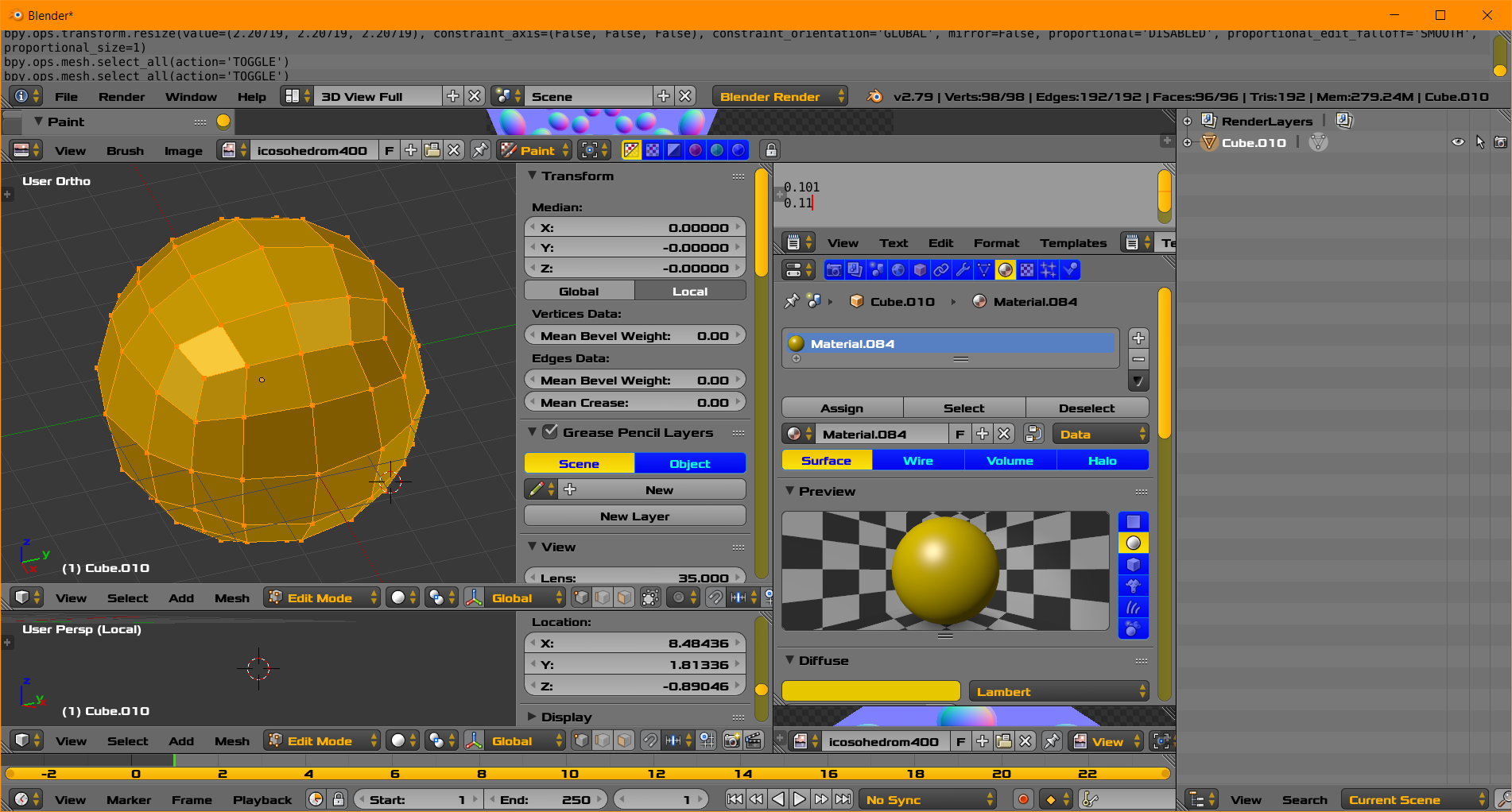This screenshot has width=1512, height=812.
Task: Switch transform to Global
Action: pos(580,291)
